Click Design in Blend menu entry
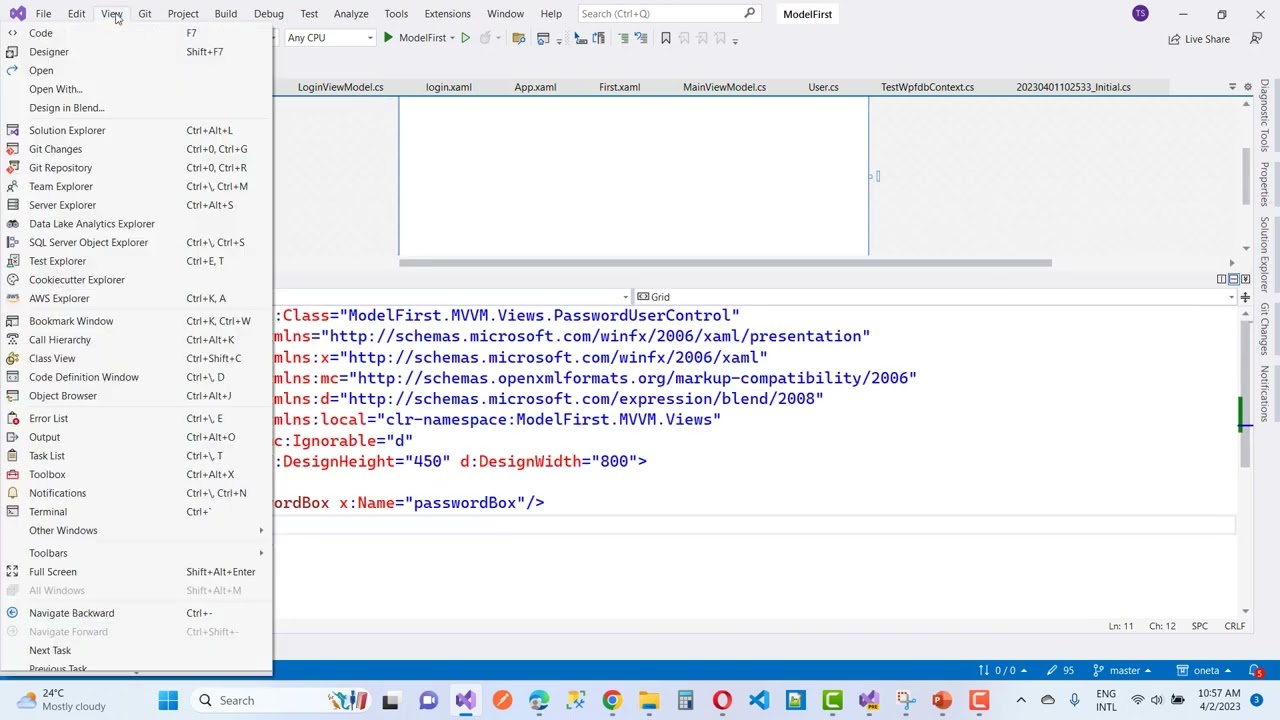Viewport: 1280px width, 720px height. (136, 107)
